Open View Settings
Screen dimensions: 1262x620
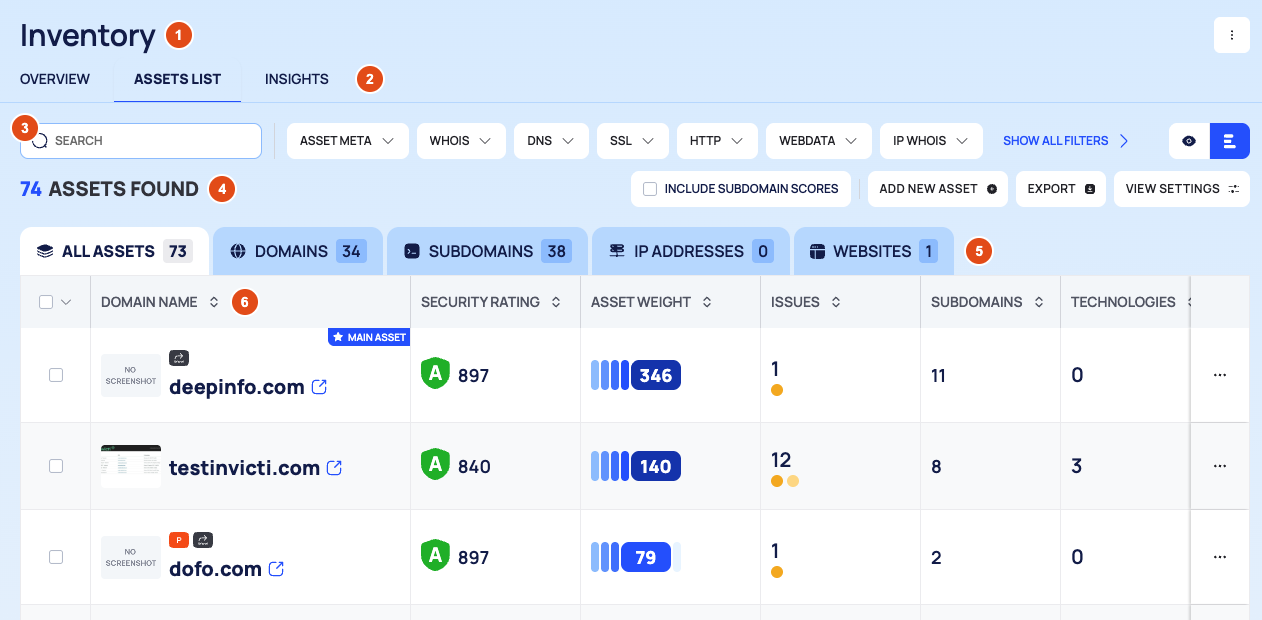(1182, 189)
